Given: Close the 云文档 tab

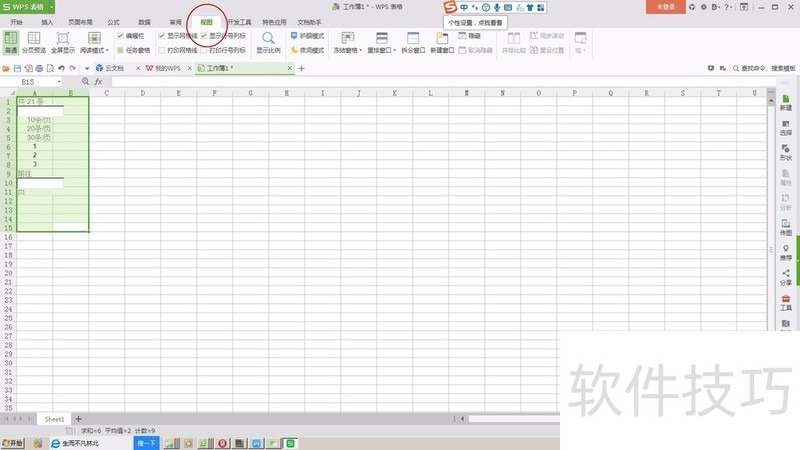Looking at the screenshot, I should pos(138,68).
